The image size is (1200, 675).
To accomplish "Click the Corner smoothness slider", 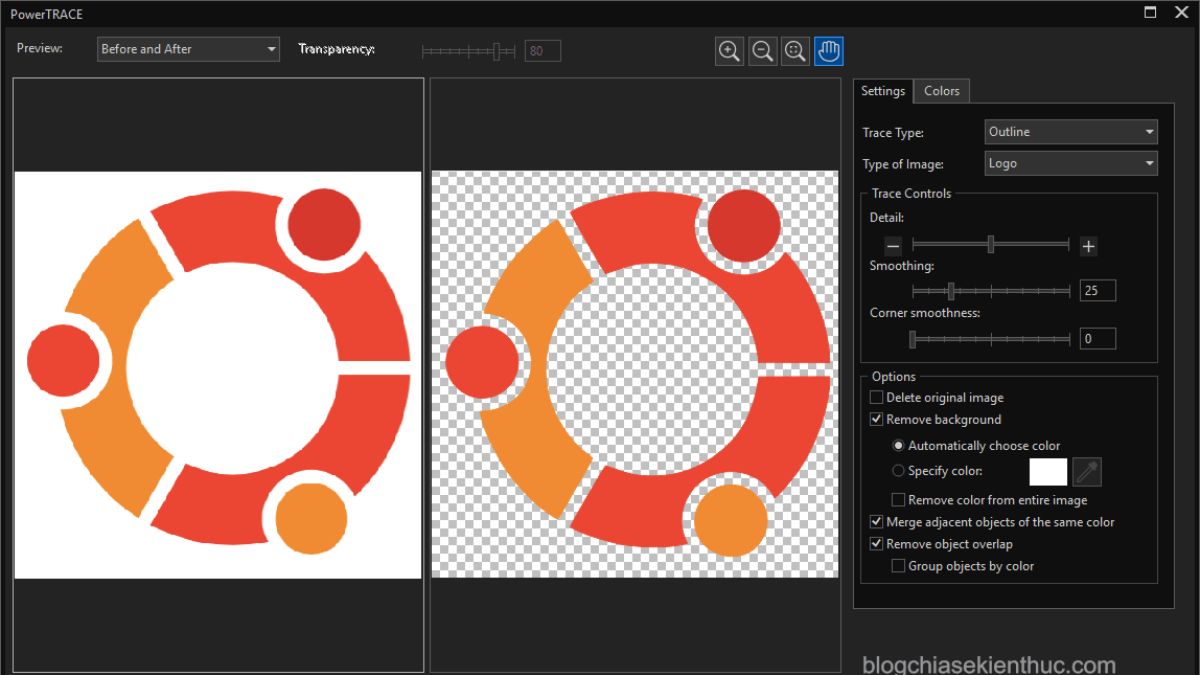I will point(991,339).
